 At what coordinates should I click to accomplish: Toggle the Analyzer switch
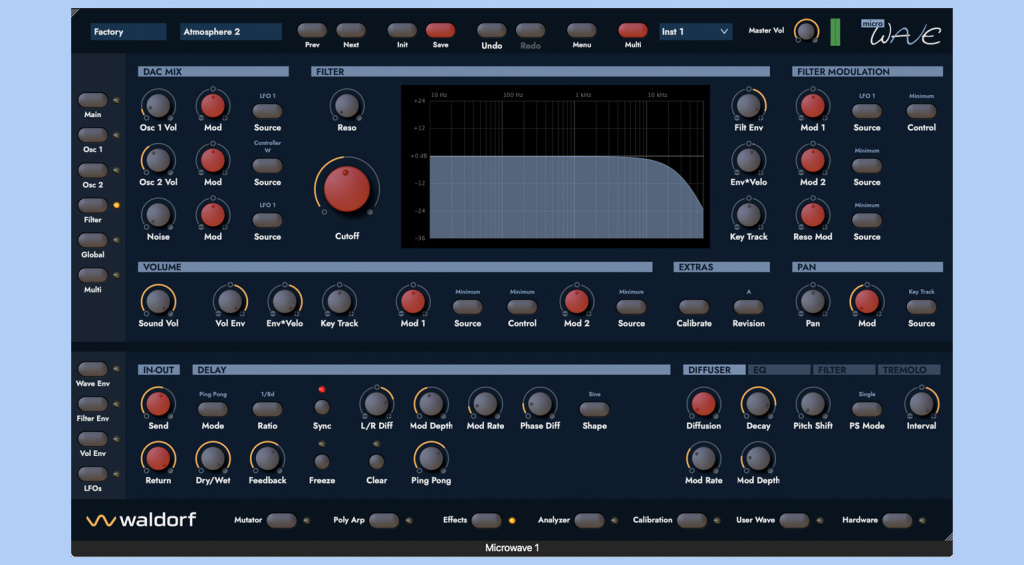pos(590,521)
